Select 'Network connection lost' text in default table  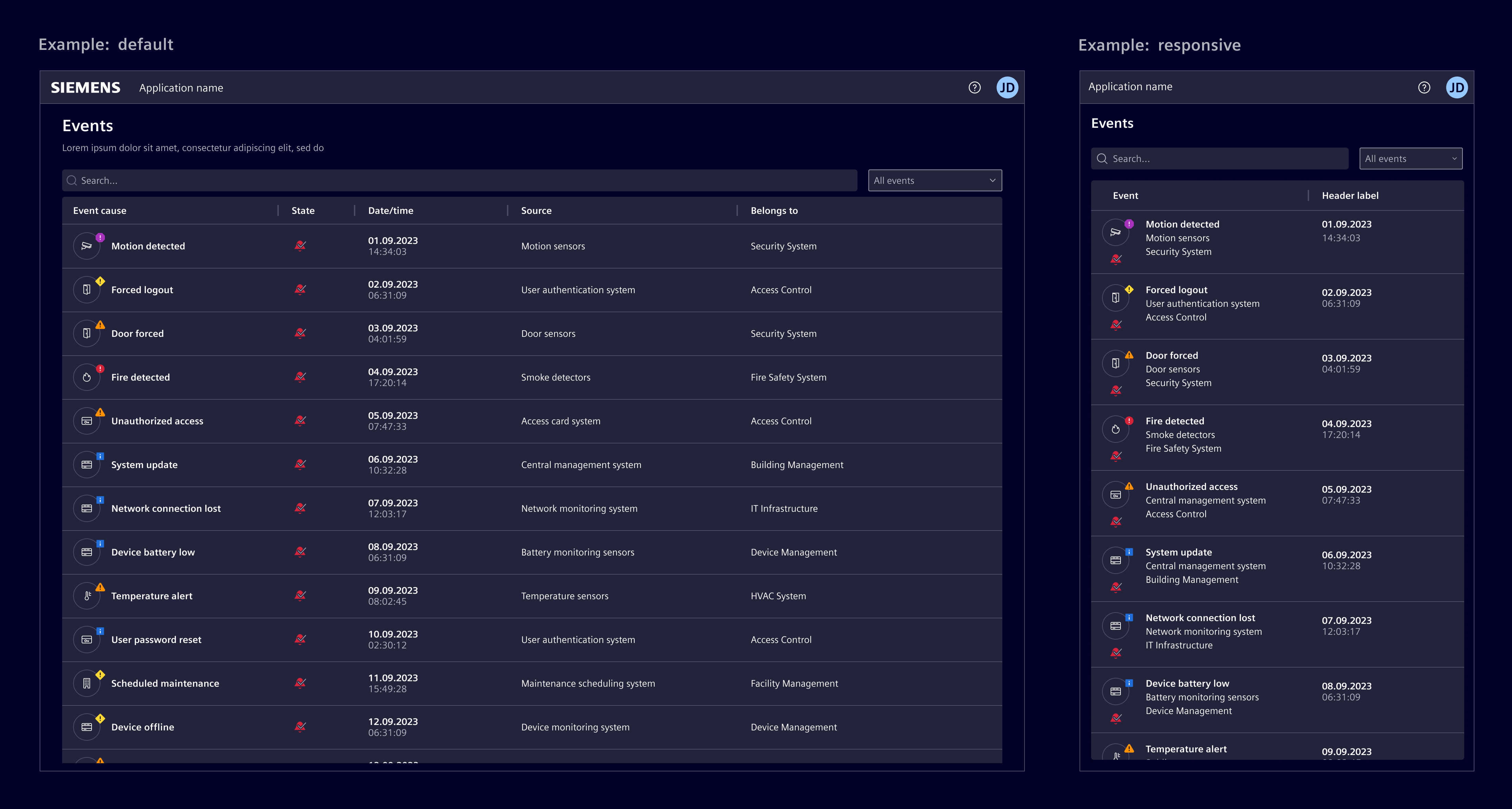coord(166,508)
